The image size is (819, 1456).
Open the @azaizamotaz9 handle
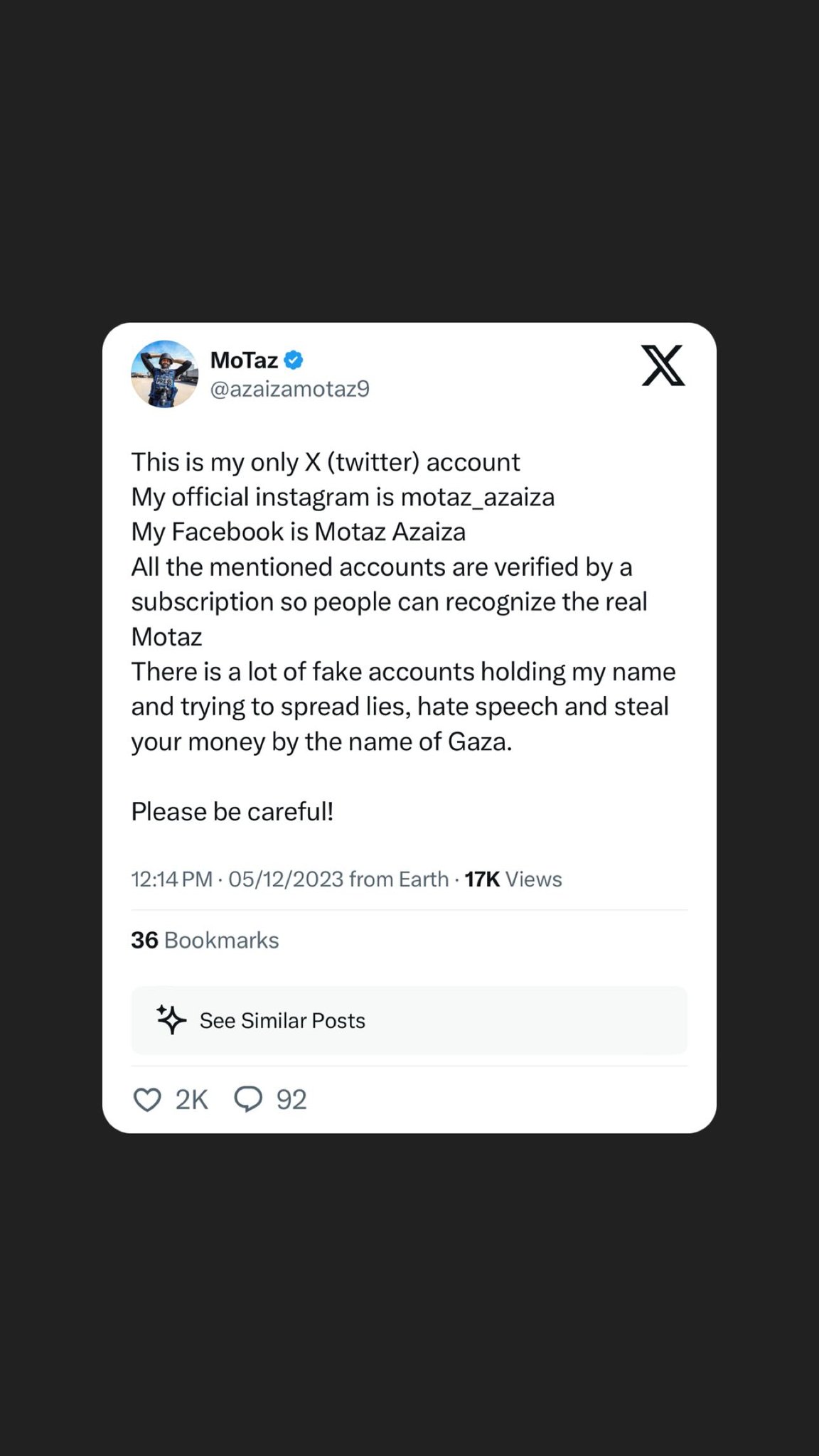[289, 389]
